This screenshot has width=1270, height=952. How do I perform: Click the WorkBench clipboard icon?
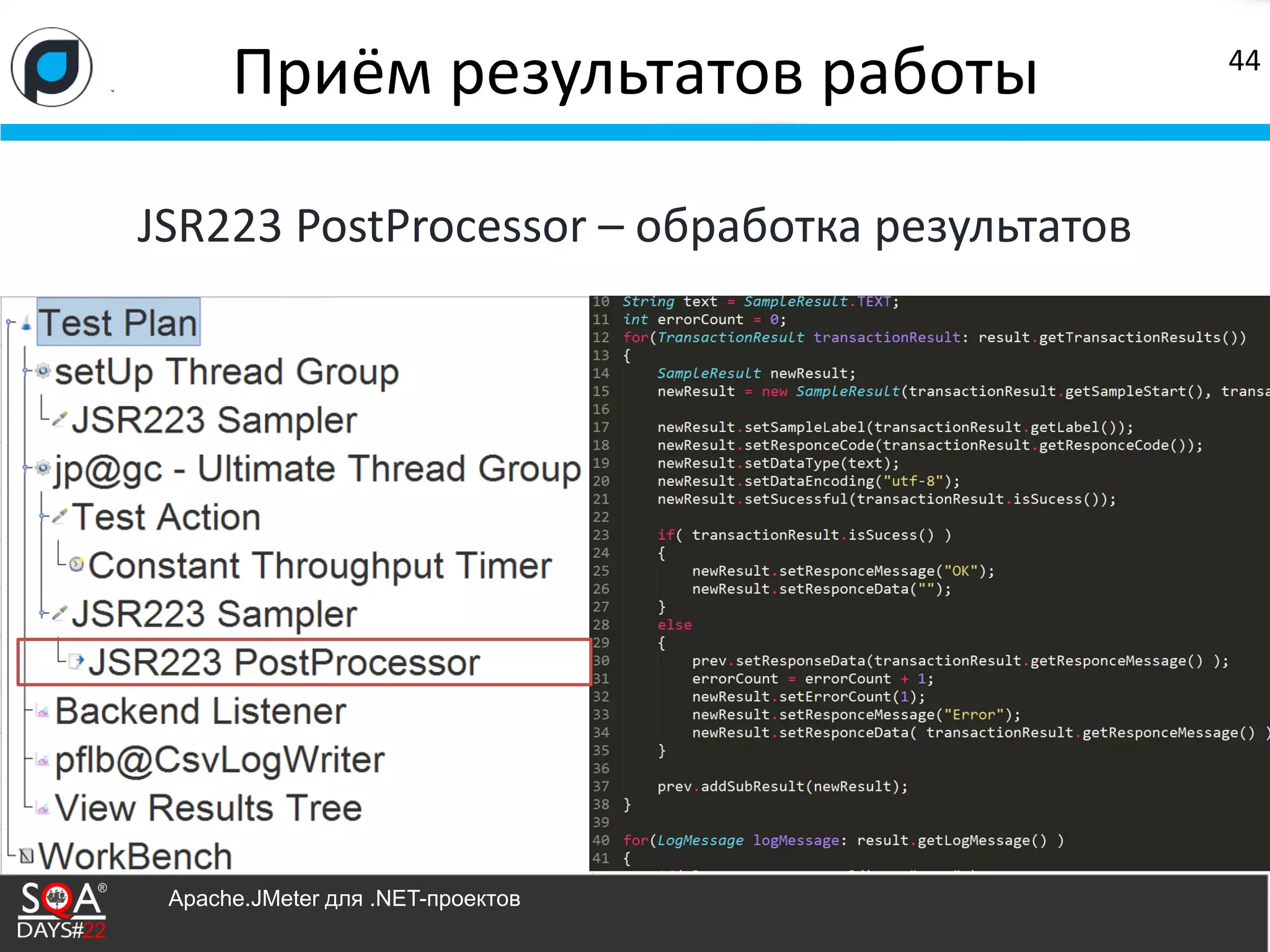tap(26, 856)
